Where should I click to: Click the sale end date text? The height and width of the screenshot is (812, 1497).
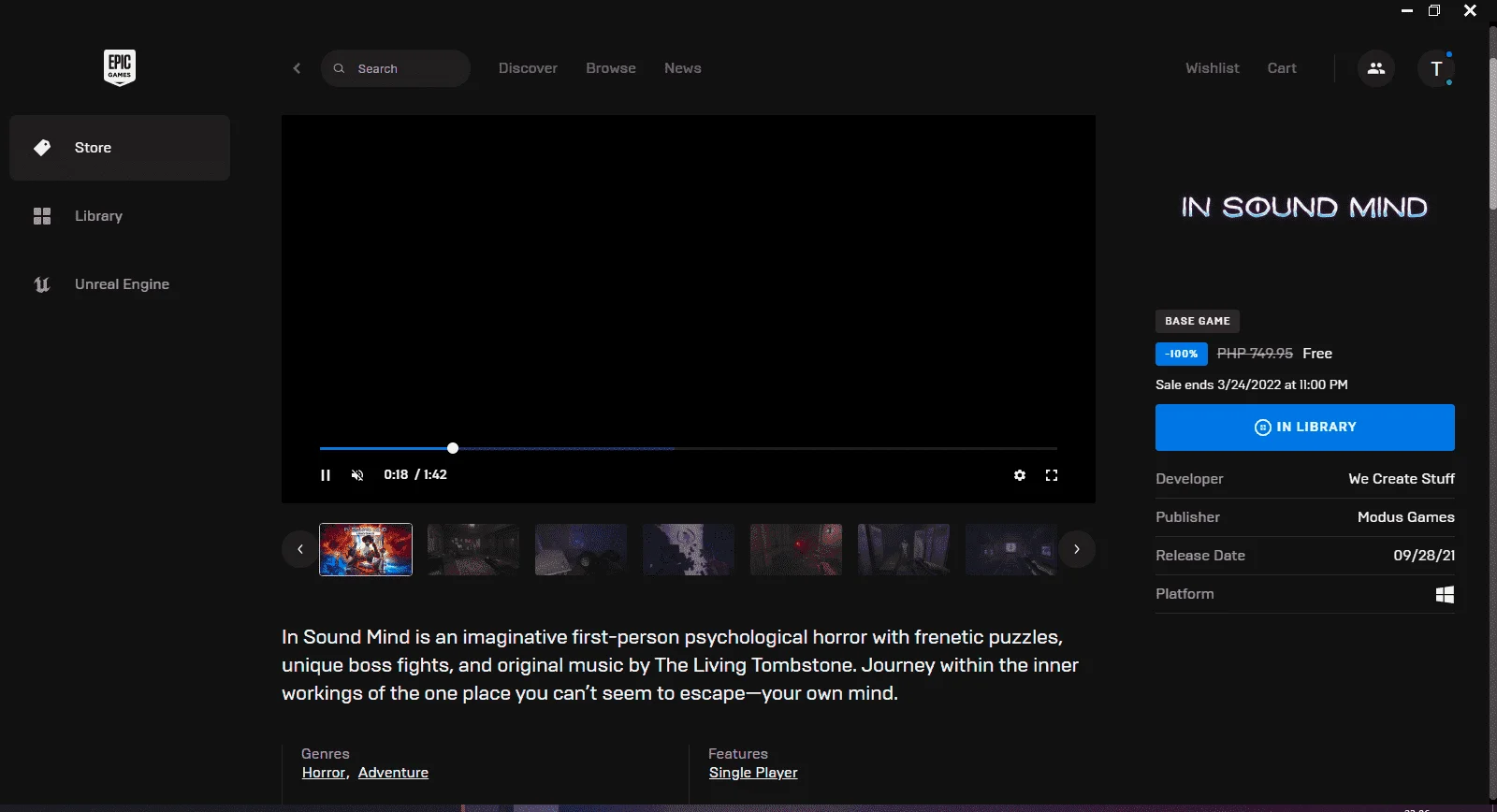(x=1252, y=384)
